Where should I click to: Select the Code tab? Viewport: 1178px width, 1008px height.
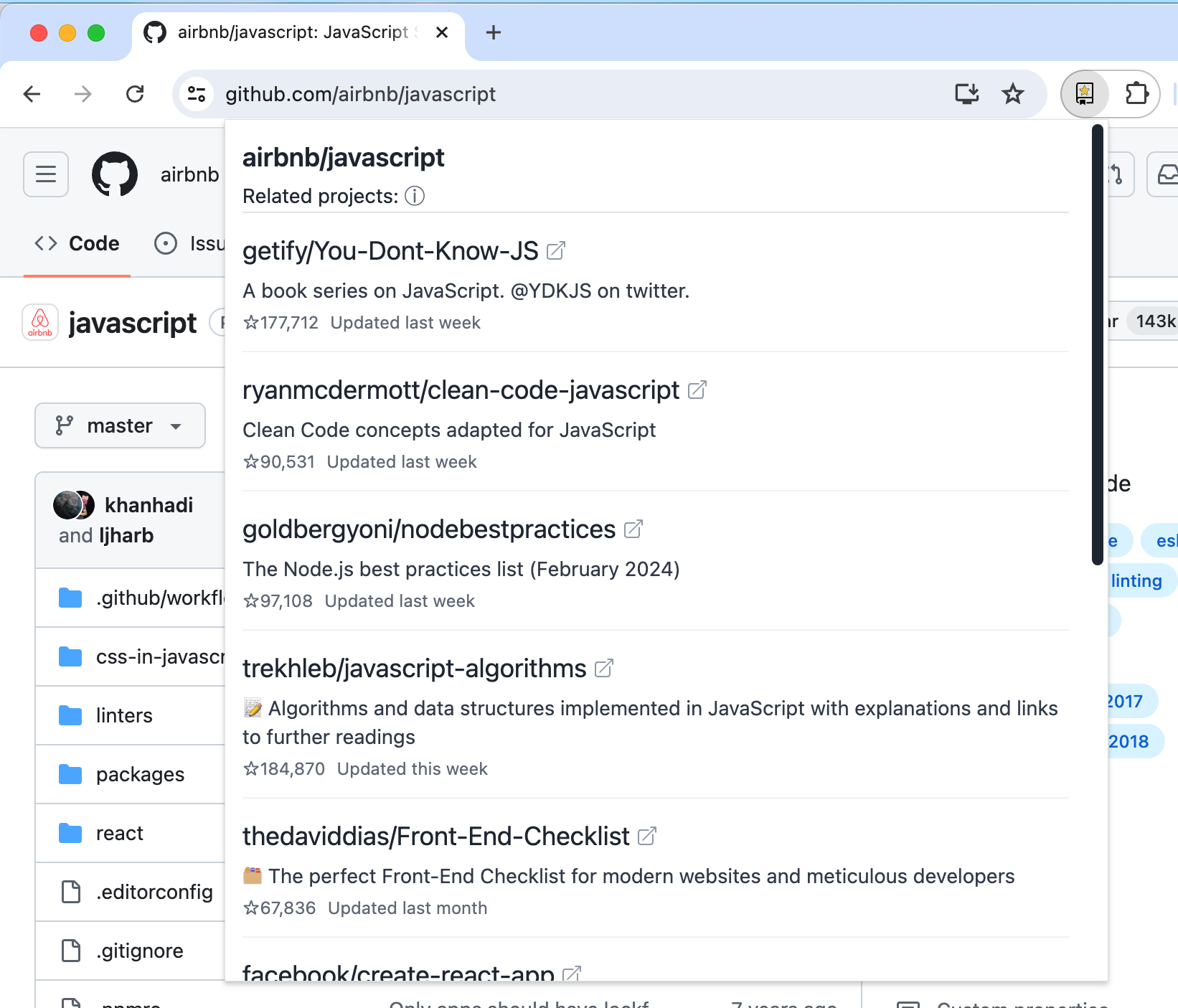tap(77, 244)
